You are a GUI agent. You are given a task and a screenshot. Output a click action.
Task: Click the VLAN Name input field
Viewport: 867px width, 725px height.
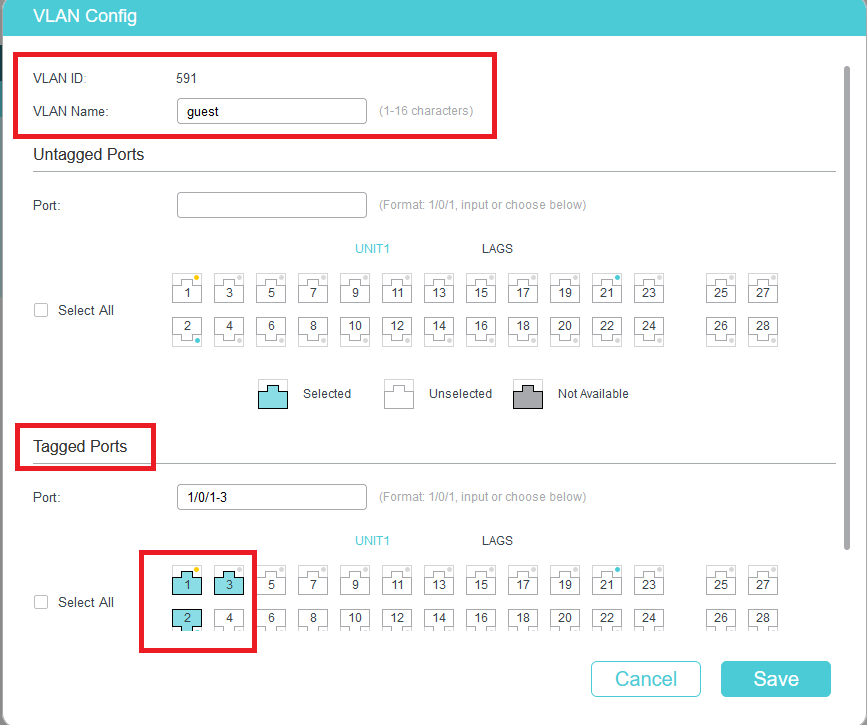(x=271, y=111)
